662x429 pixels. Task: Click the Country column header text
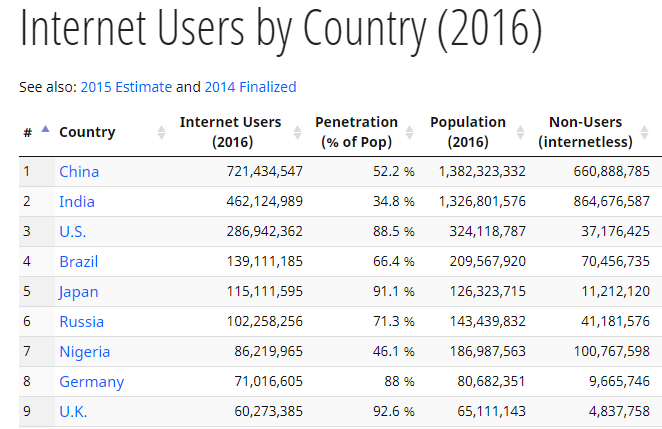87,132
